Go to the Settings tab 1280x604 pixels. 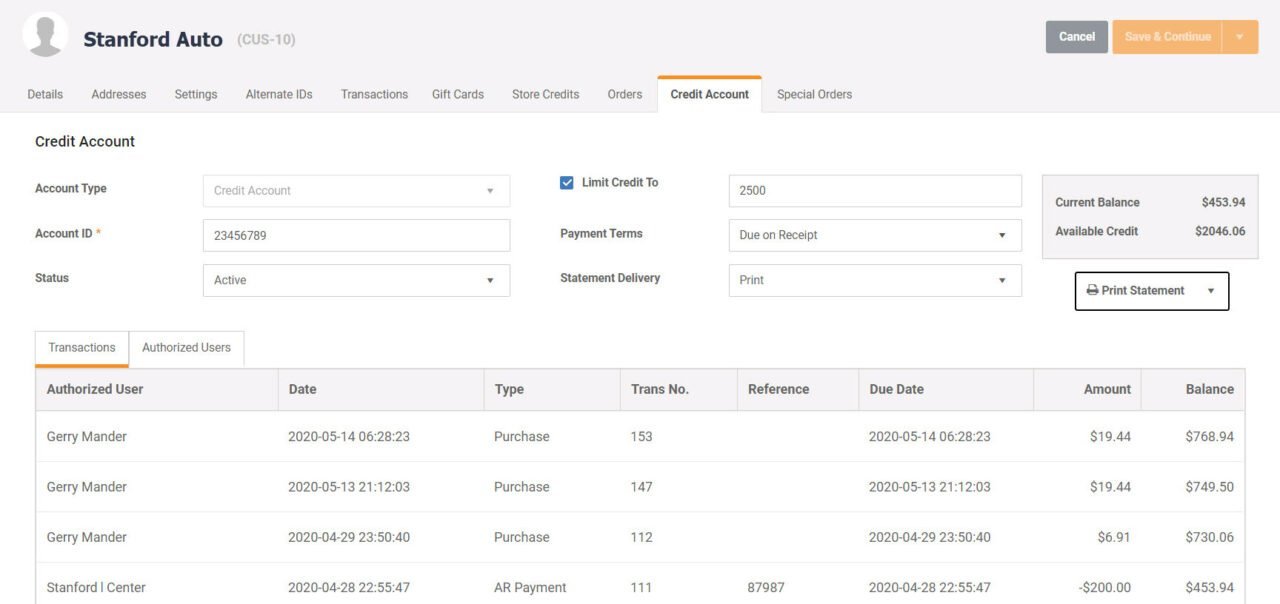[x=196, y=94]
